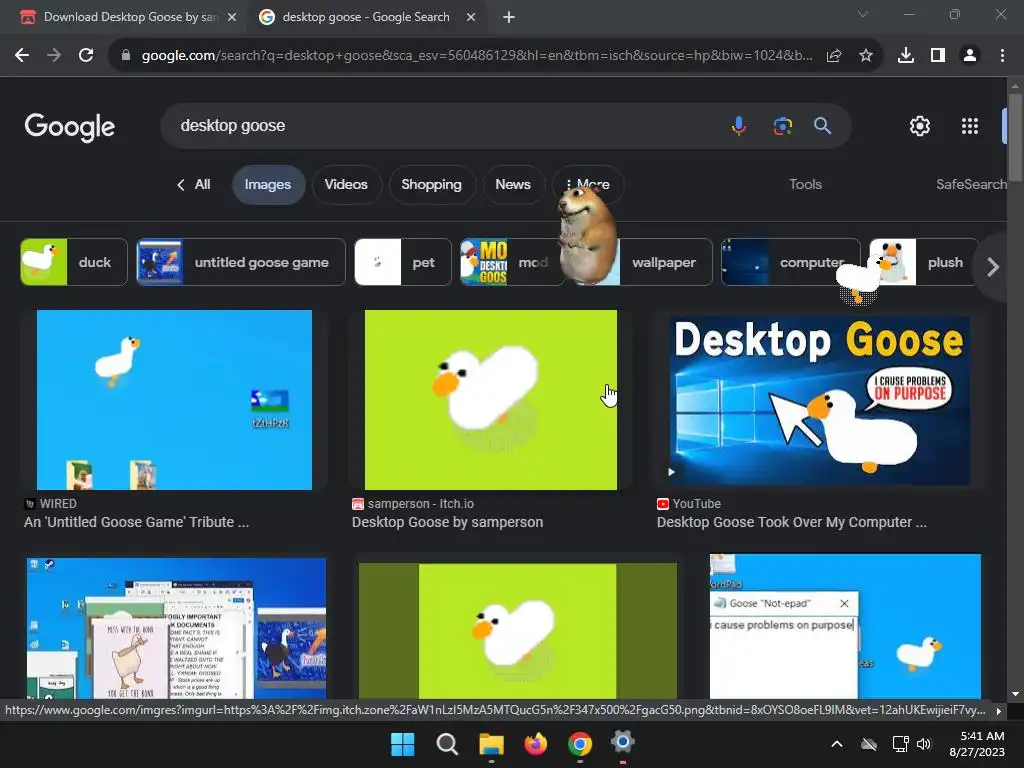Screen dimensions: 1024x768
Task: Open Chrome downloads icon
Action: 906,56
